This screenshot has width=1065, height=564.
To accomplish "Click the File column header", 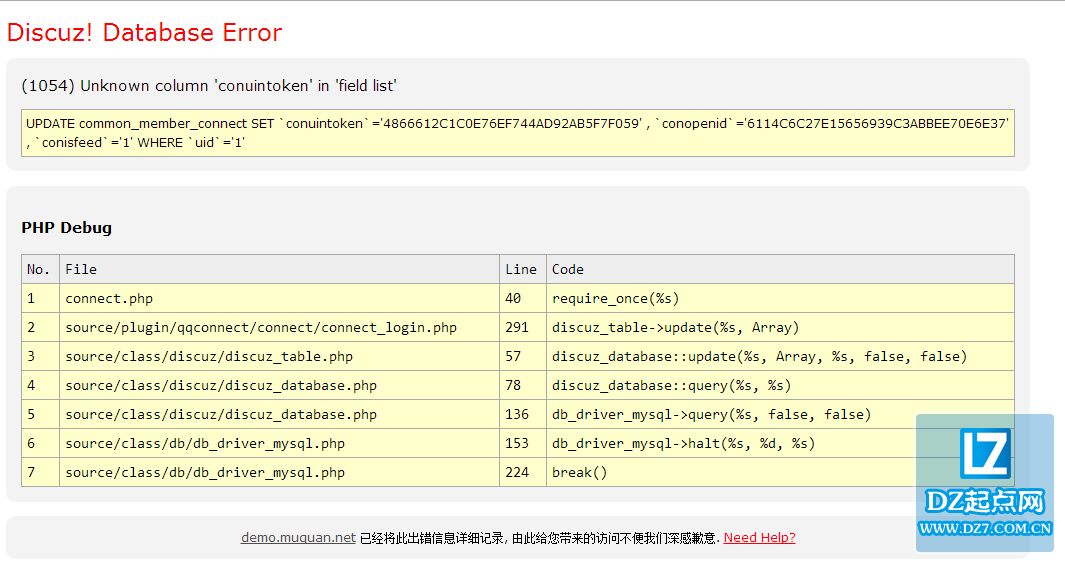I will pos(279,269).
